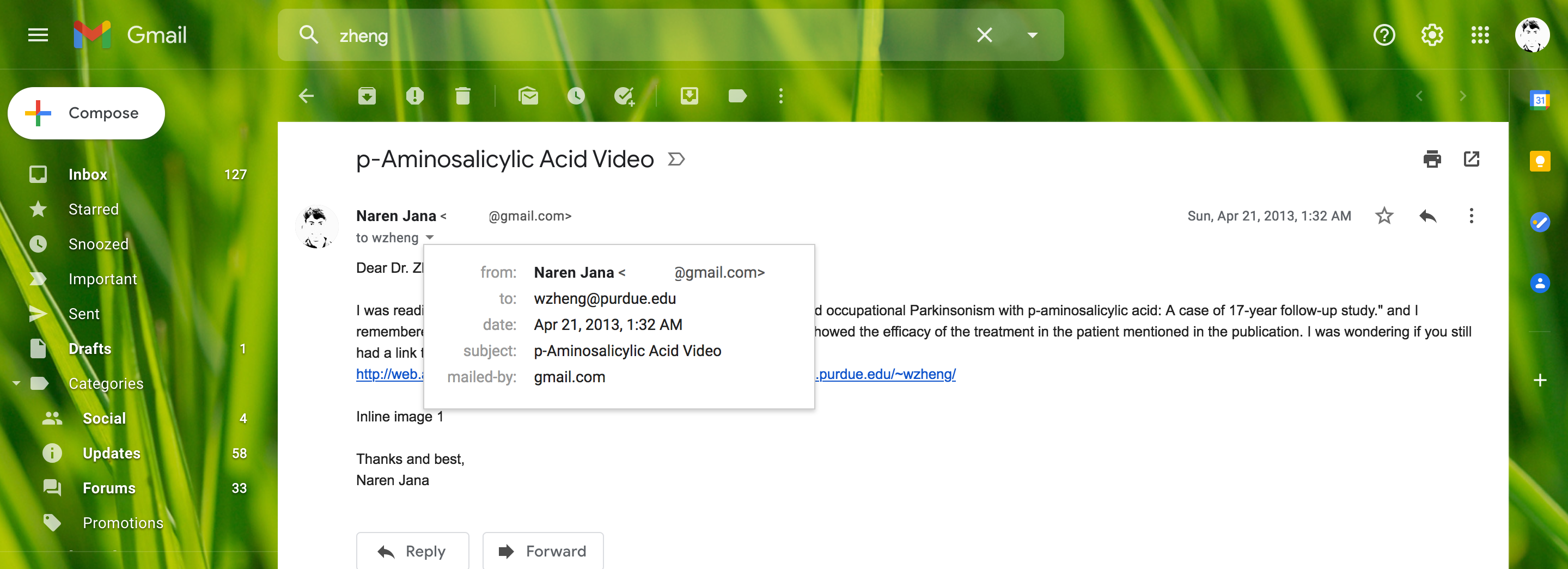Open recipient details via the wzheng chevron
Screen dimensions: 1568x569
click(x=430, y=237)
